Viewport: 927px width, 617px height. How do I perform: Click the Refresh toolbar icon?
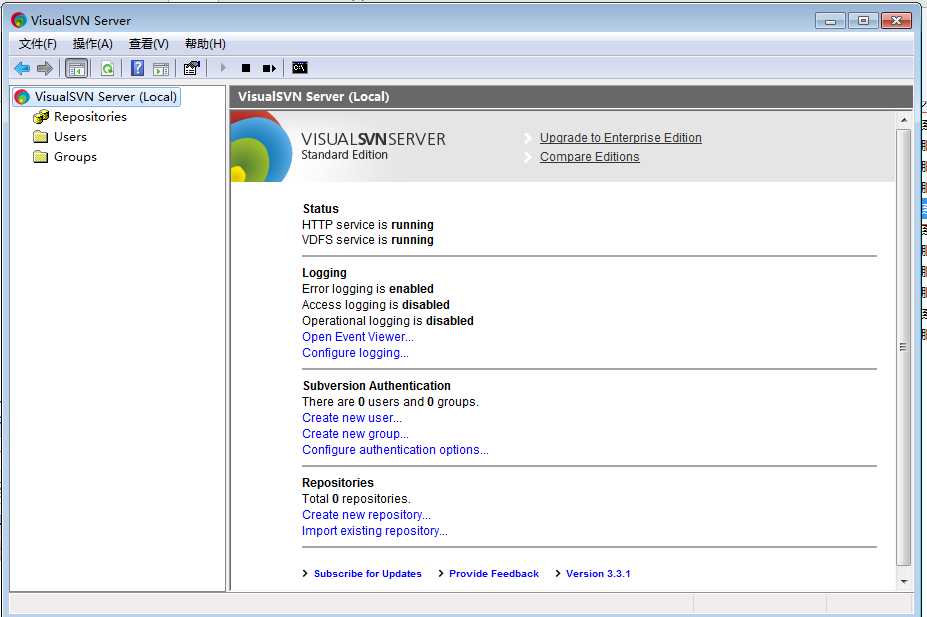(107, 69)
